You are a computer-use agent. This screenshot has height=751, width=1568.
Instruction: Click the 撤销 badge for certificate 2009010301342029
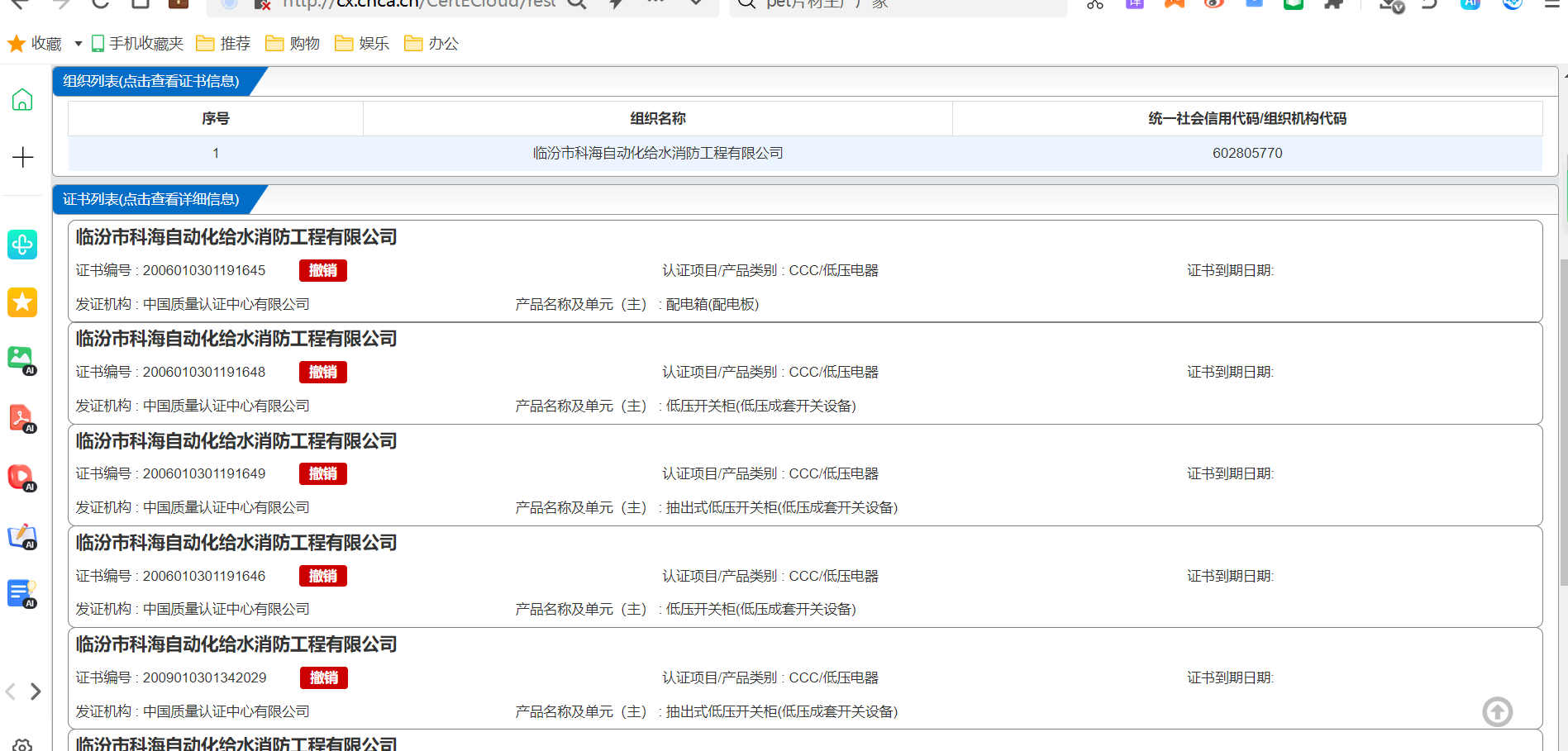pos(324,677)
